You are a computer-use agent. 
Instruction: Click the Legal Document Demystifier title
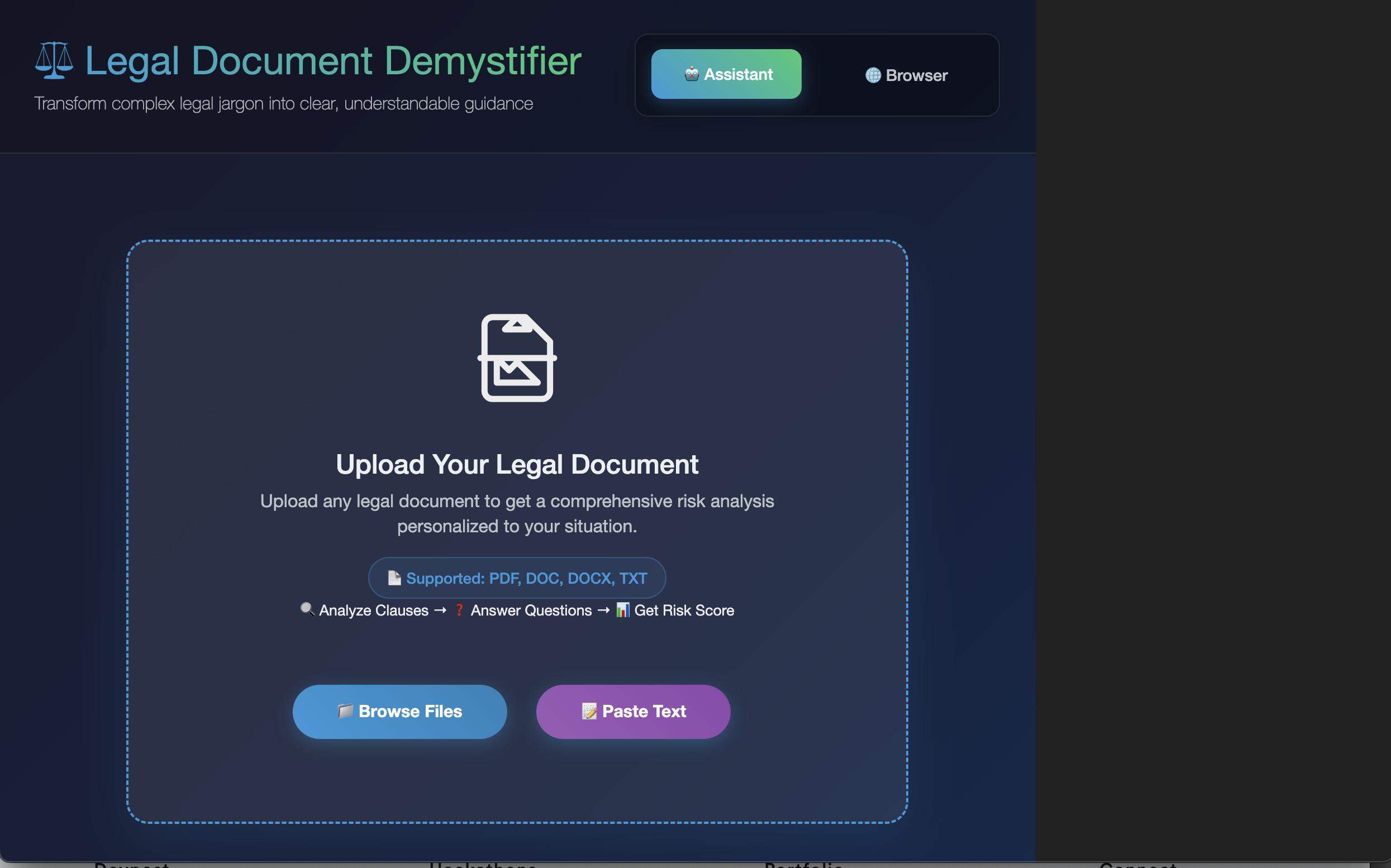pos(333,61)
